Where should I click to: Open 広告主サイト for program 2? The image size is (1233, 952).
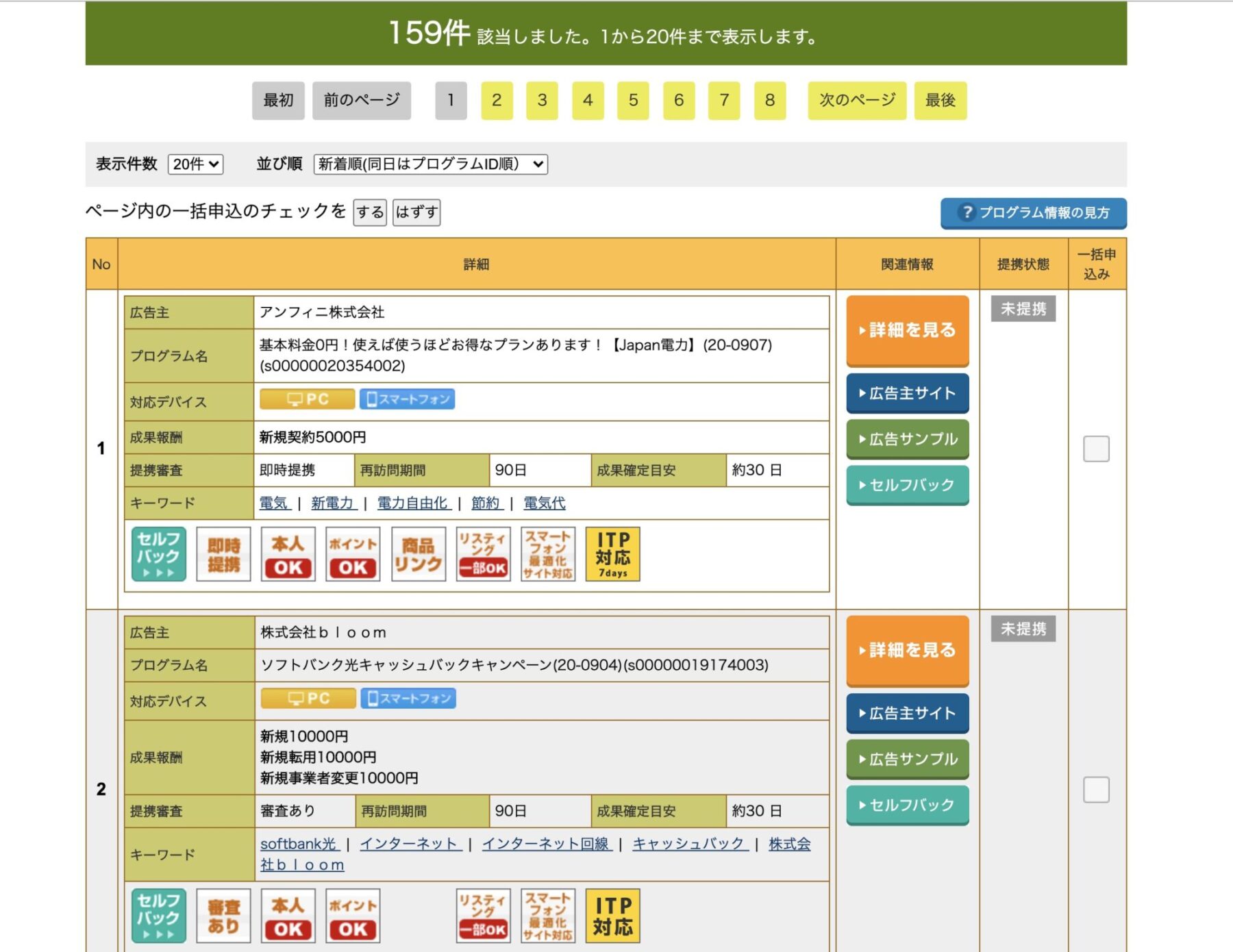908,713
